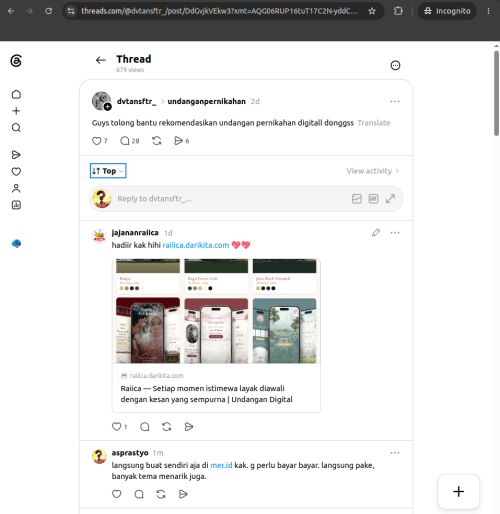Open more menu on asprastyo reply
500x514 pixels.
(x=395, y=453)
